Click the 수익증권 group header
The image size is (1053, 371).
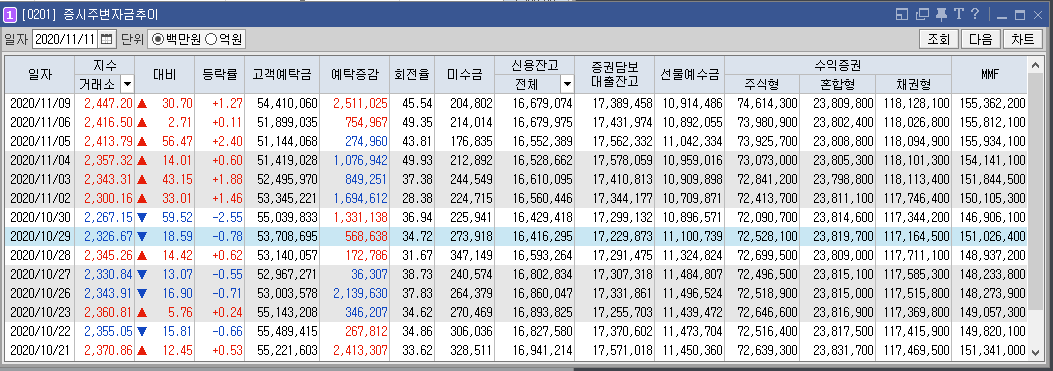[838, 65]
